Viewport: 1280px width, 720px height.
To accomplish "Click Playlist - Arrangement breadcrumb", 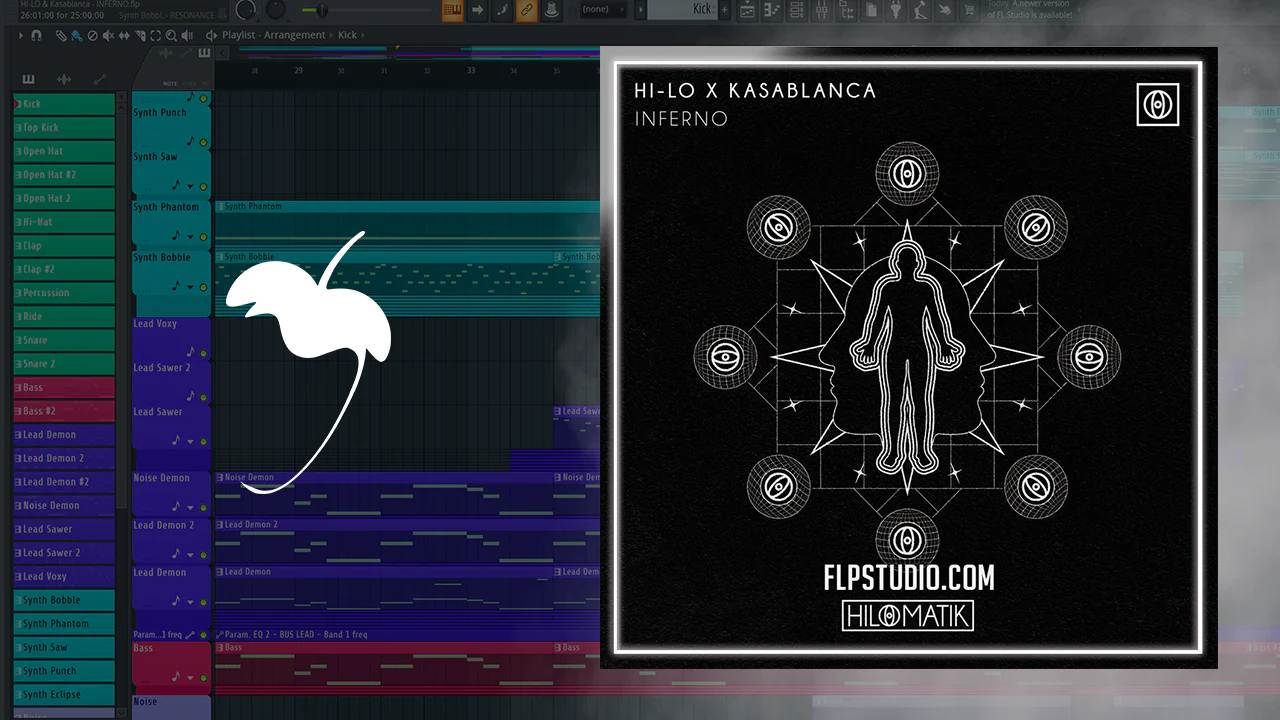I will pos(273,35).
